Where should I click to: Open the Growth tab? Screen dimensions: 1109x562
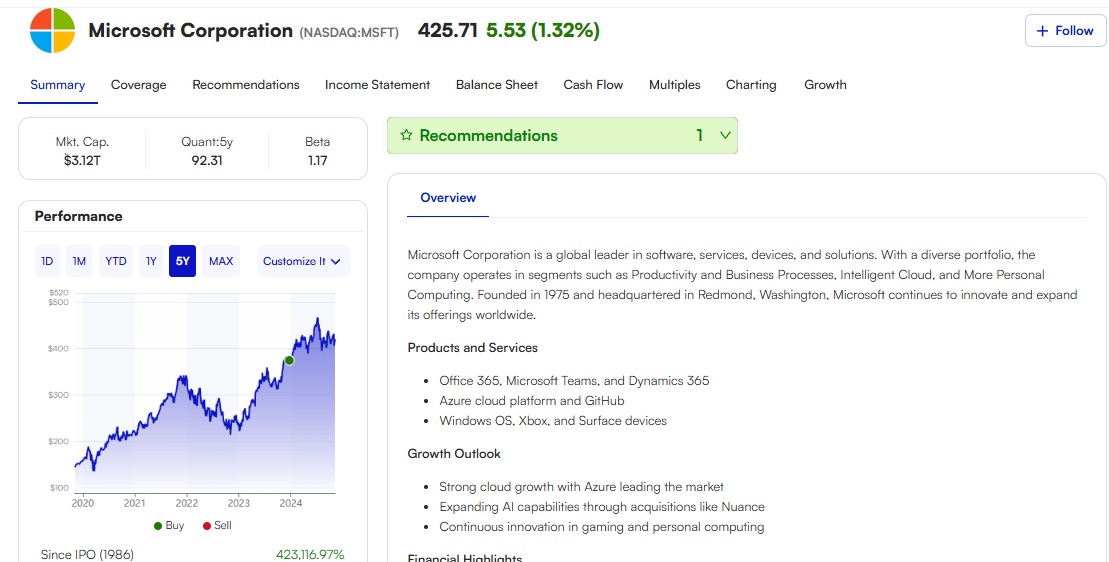point(825,85)
